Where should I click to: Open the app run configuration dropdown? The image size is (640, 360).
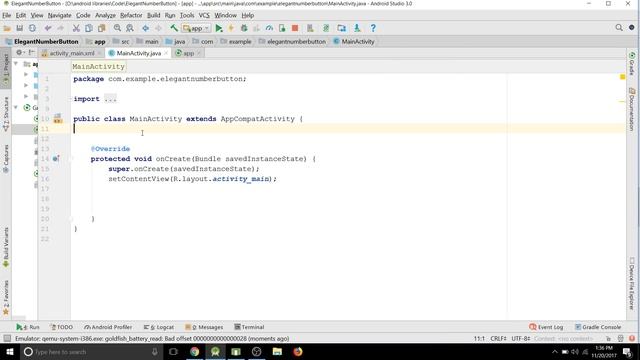196,28
